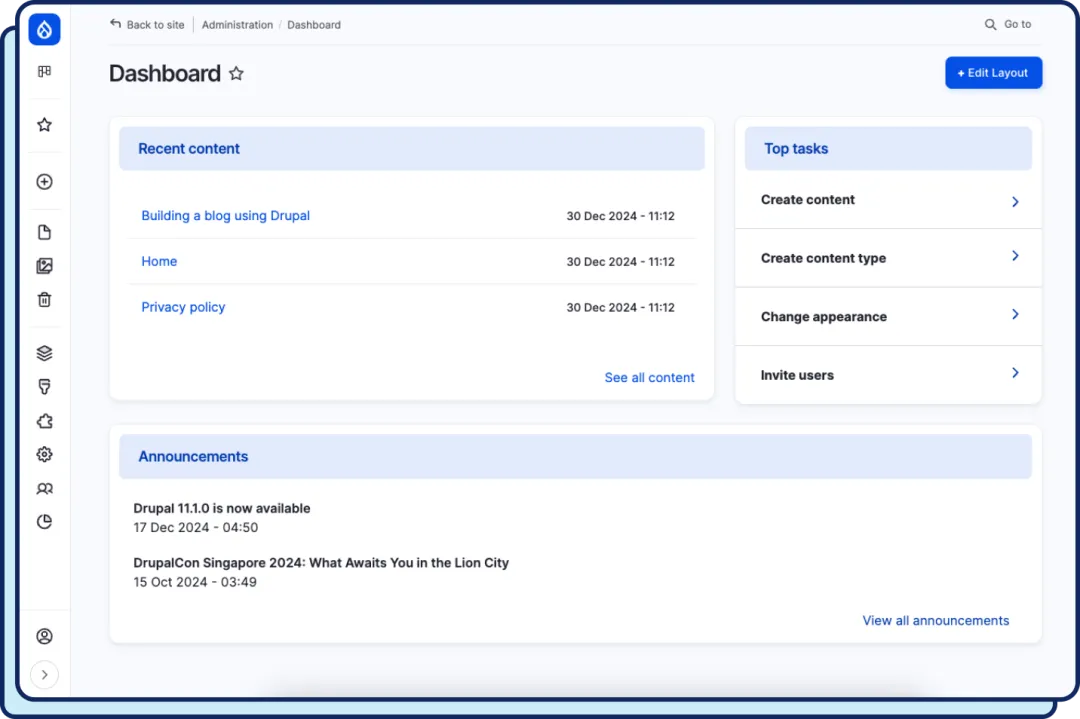Open the People users icon
Screen dimensions: 1080x719
tap(44, 488)
